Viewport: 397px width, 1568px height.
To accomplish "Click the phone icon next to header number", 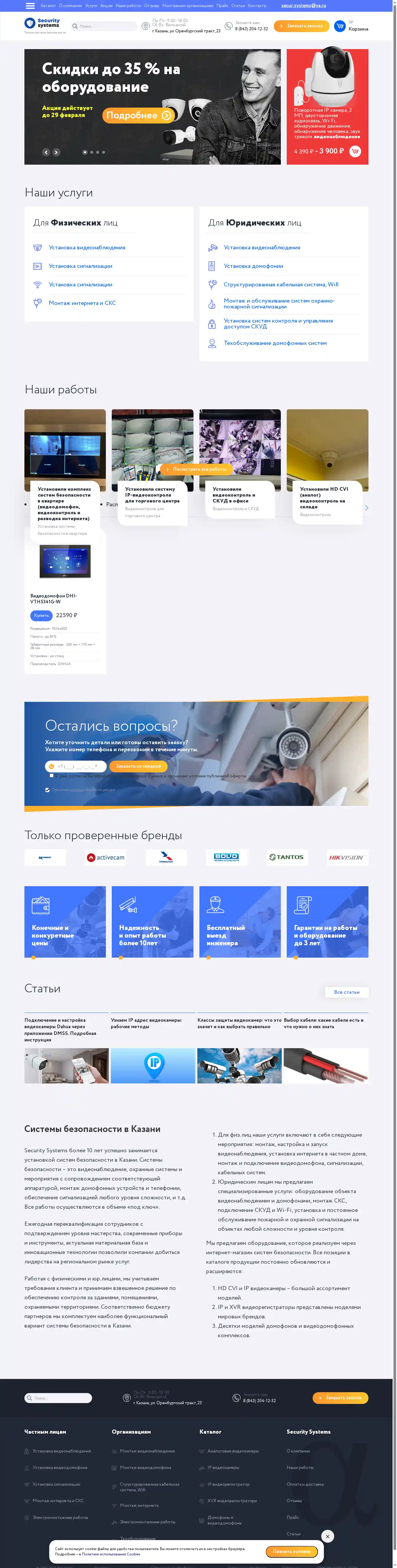I will coord(228,26).
